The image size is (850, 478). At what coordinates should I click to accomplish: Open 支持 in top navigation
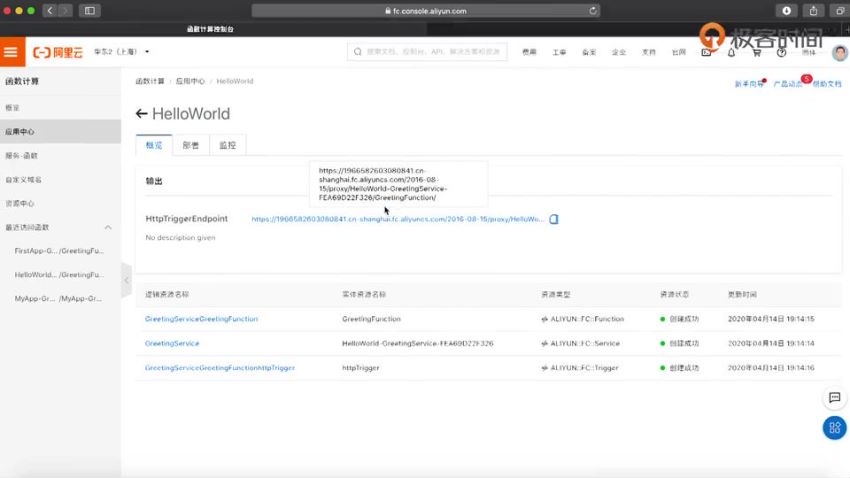click(x=648, y=53)
